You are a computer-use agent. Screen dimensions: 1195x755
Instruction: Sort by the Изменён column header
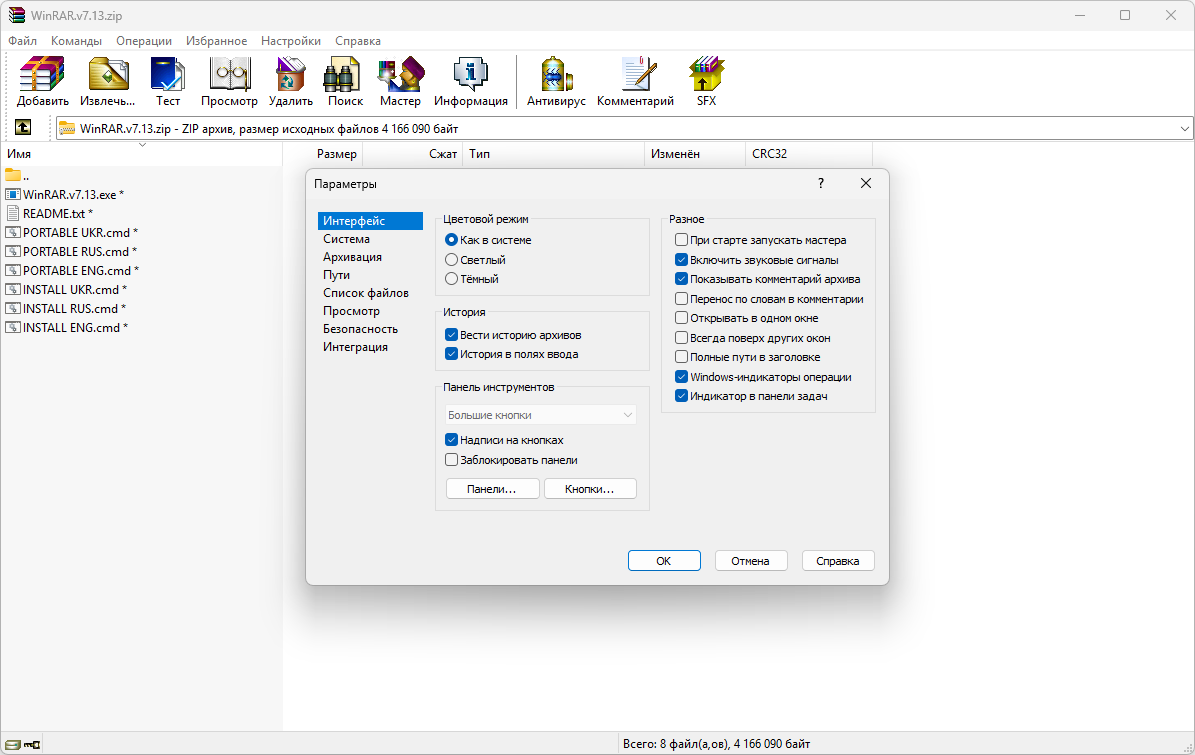tap(695, 154)
